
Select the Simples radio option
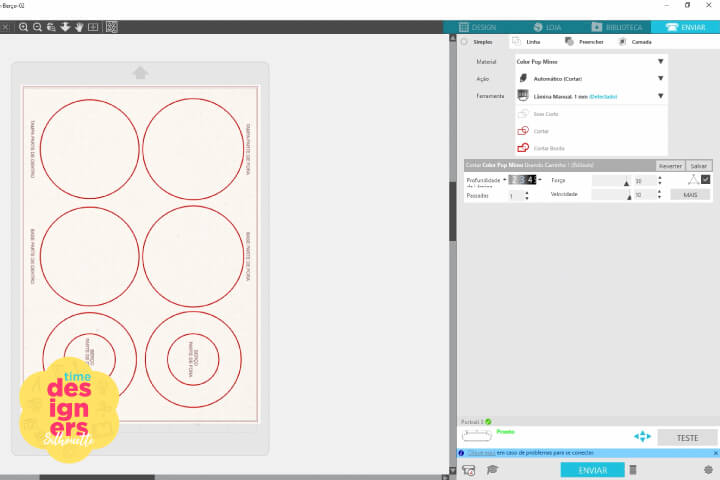coord(464,42)
